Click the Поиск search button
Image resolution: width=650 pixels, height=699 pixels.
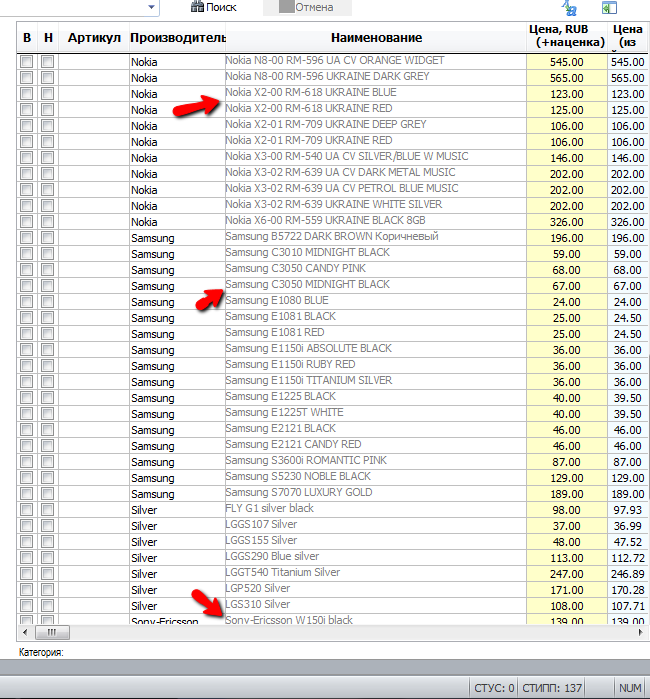point(214,7)
